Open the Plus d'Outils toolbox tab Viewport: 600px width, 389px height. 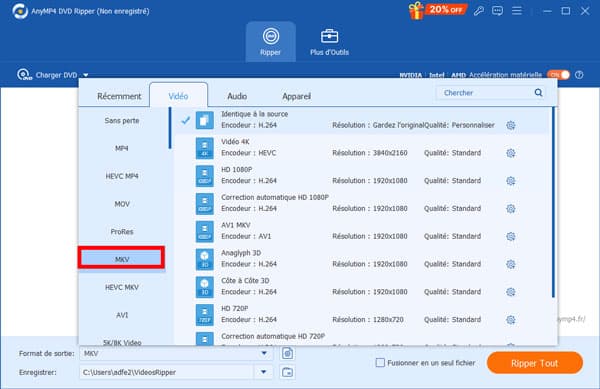point(329,42)
